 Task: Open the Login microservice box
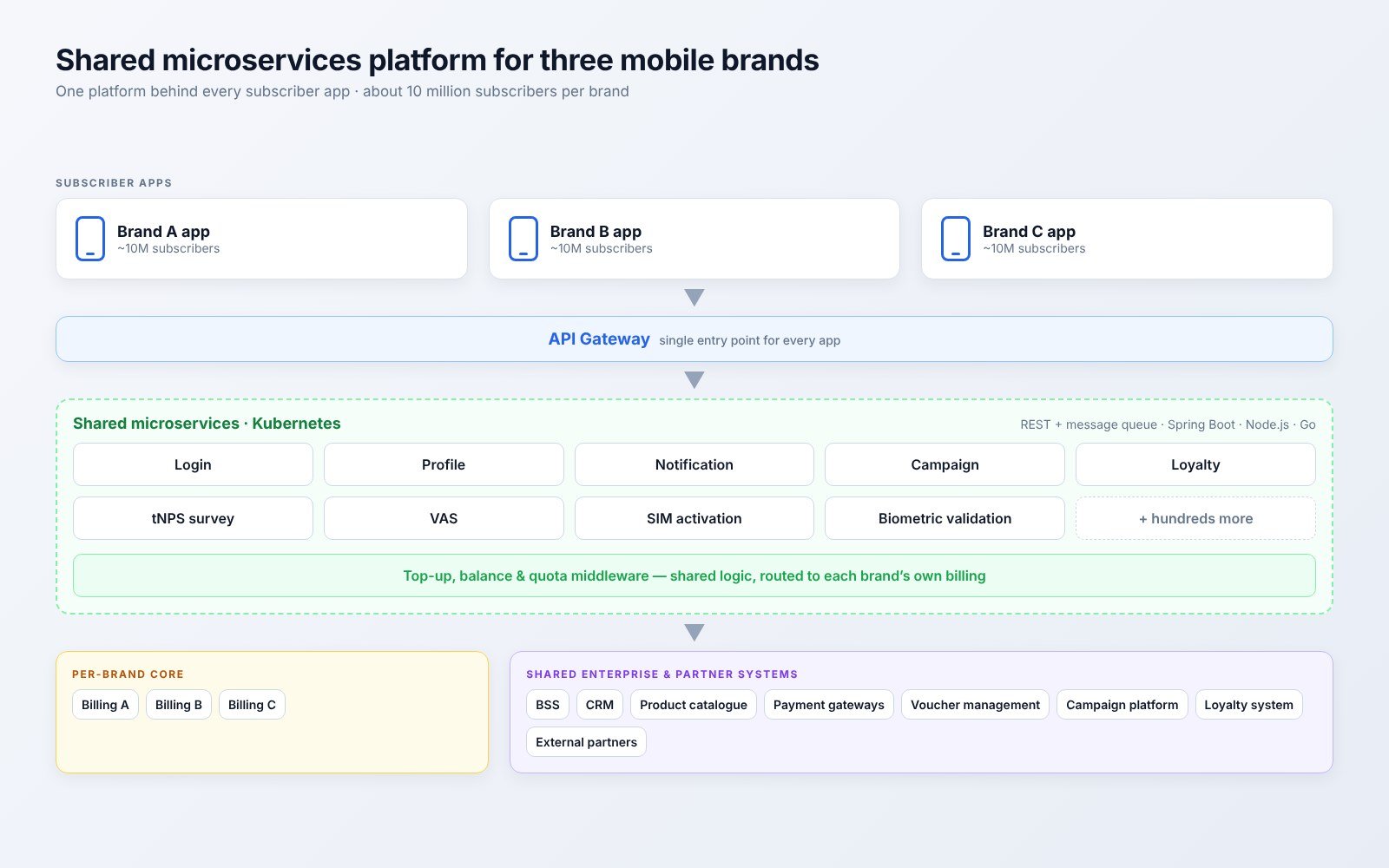click(x=193, y=464)
